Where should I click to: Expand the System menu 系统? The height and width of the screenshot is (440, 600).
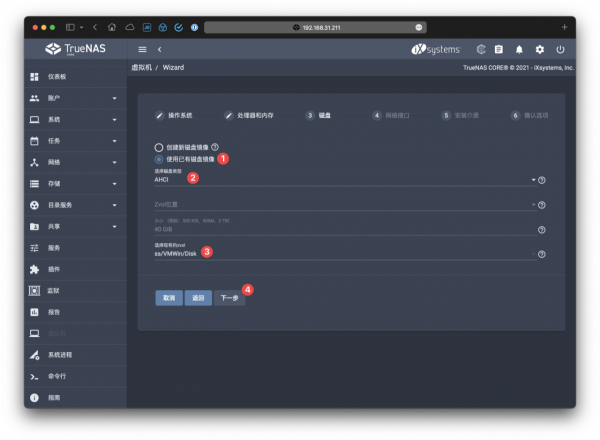(x=75, y=120)
